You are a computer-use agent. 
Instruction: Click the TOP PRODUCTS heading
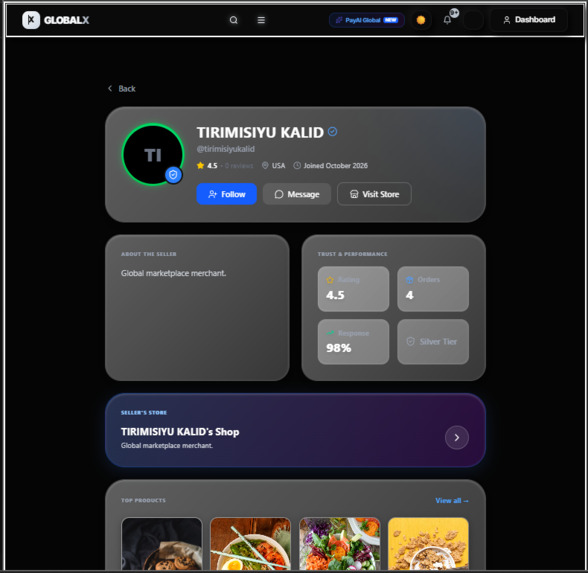coord(143,500)
